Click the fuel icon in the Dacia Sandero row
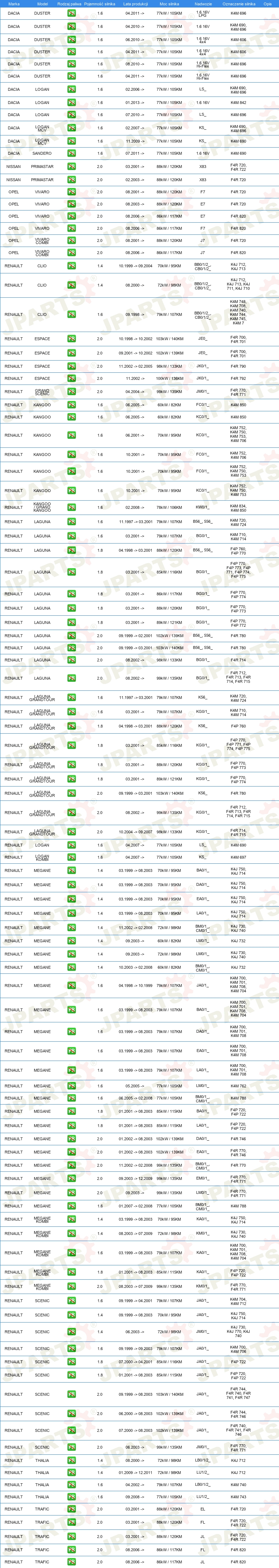279x1568 pixels. click(x=71, y=153)
